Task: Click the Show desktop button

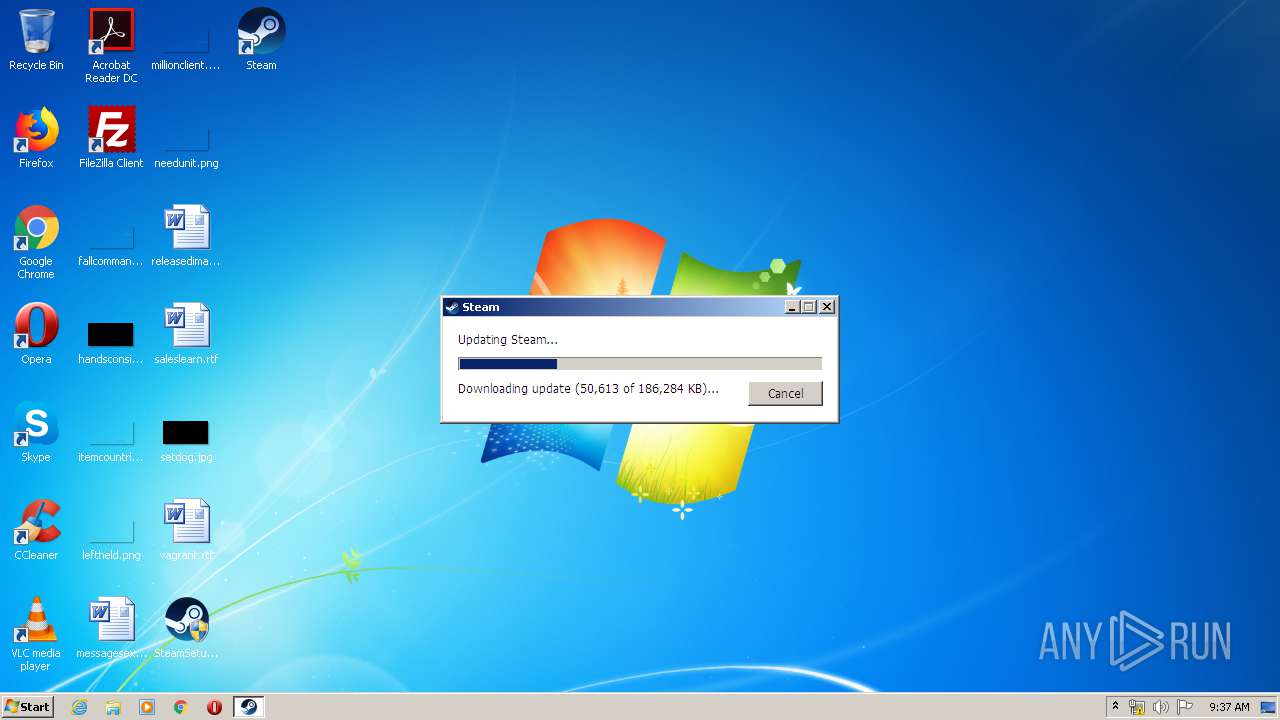Action: coord(1270,707)
